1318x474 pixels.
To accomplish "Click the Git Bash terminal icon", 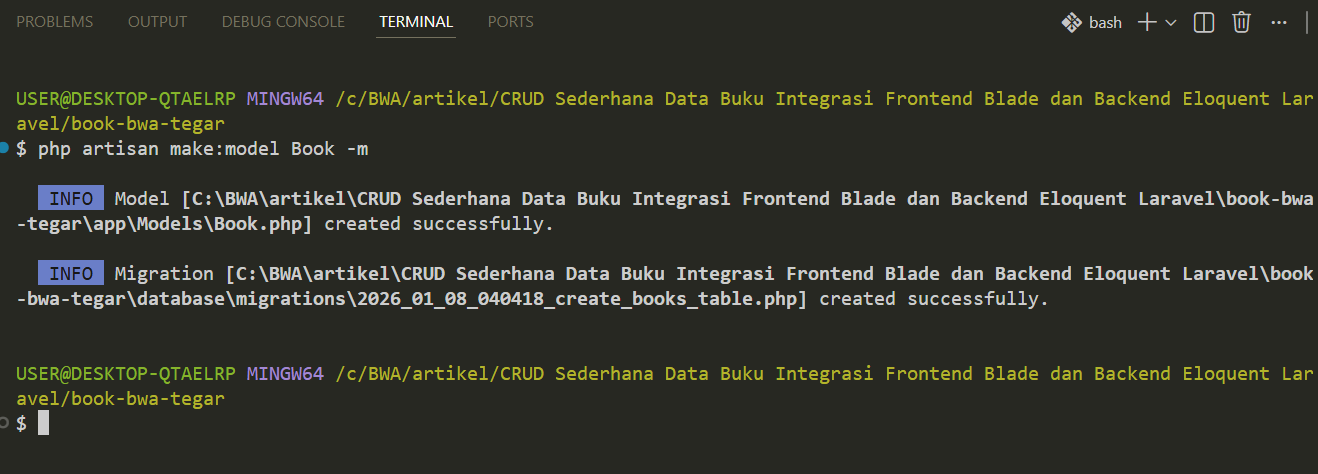I will pos(1072,22).
